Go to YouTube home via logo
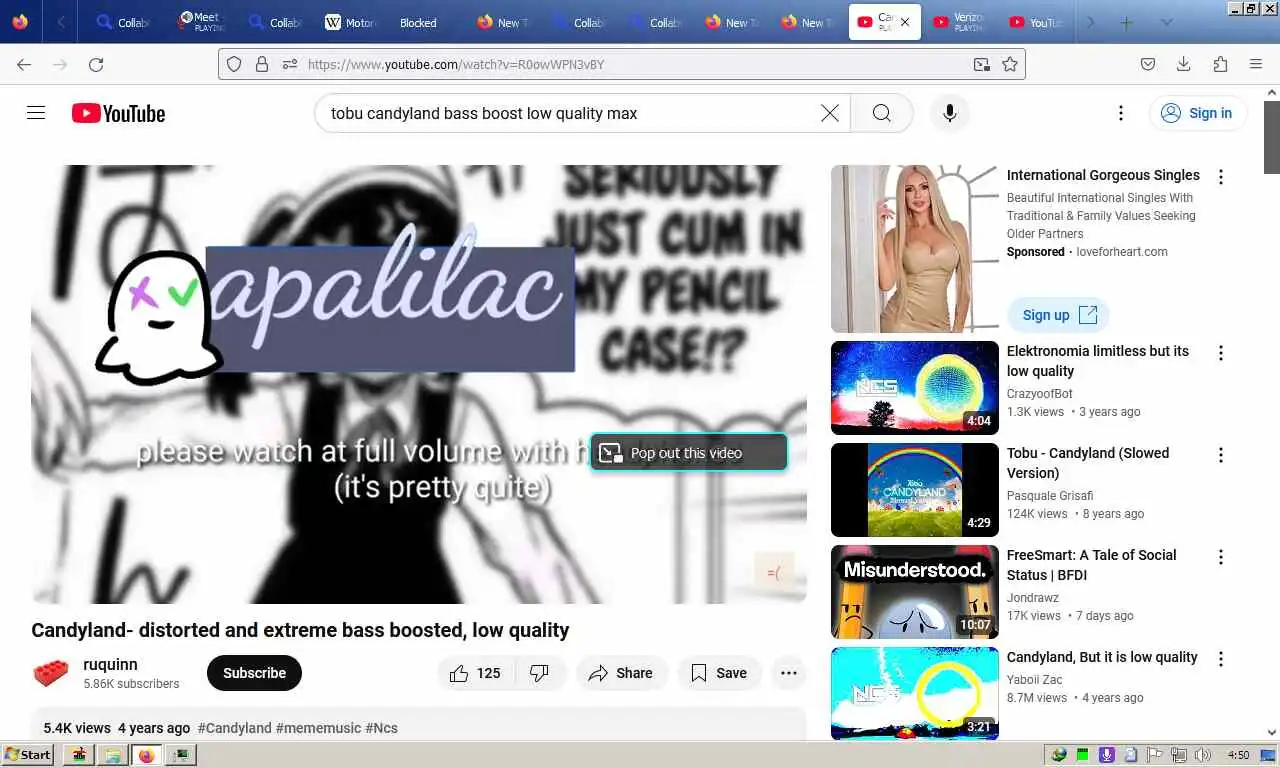The height and width of the screenshot is (768, 1280). coord(118,113)
